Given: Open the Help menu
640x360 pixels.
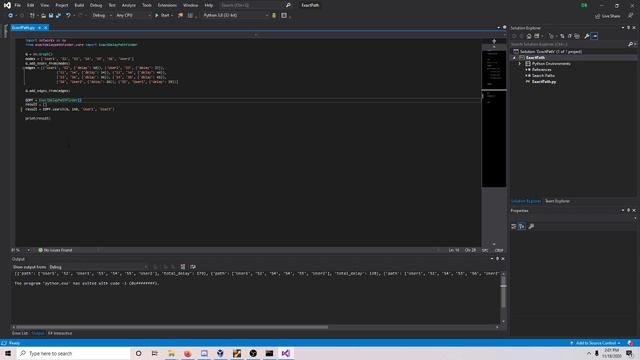Looking at the screenshot, I should click(209, 5).
